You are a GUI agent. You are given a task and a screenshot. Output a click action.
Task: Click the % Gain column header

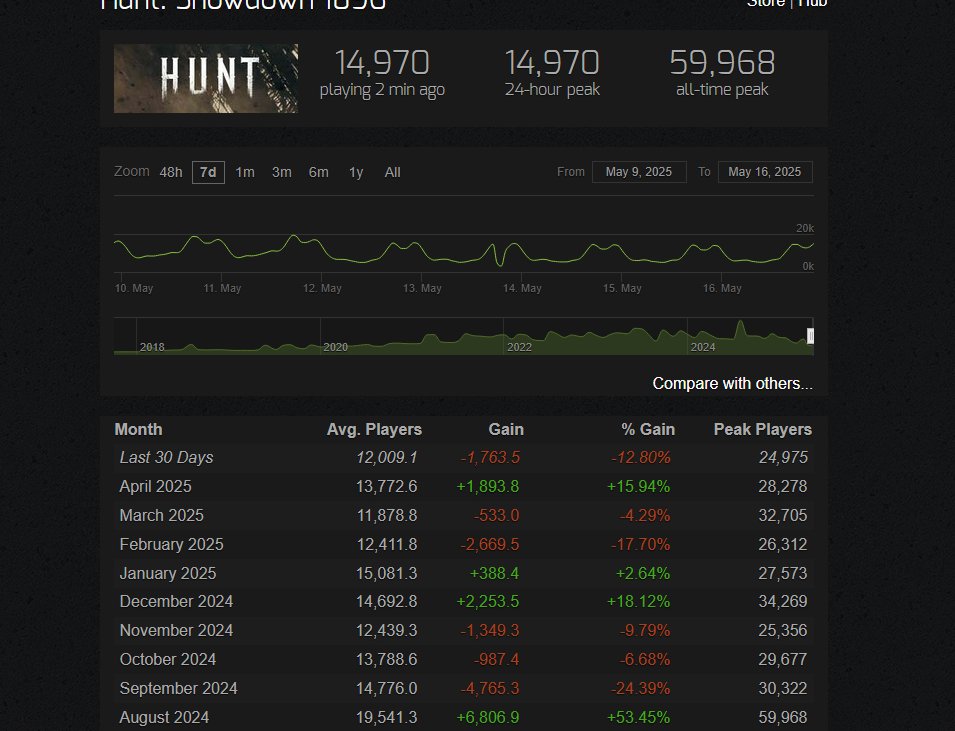648,429
